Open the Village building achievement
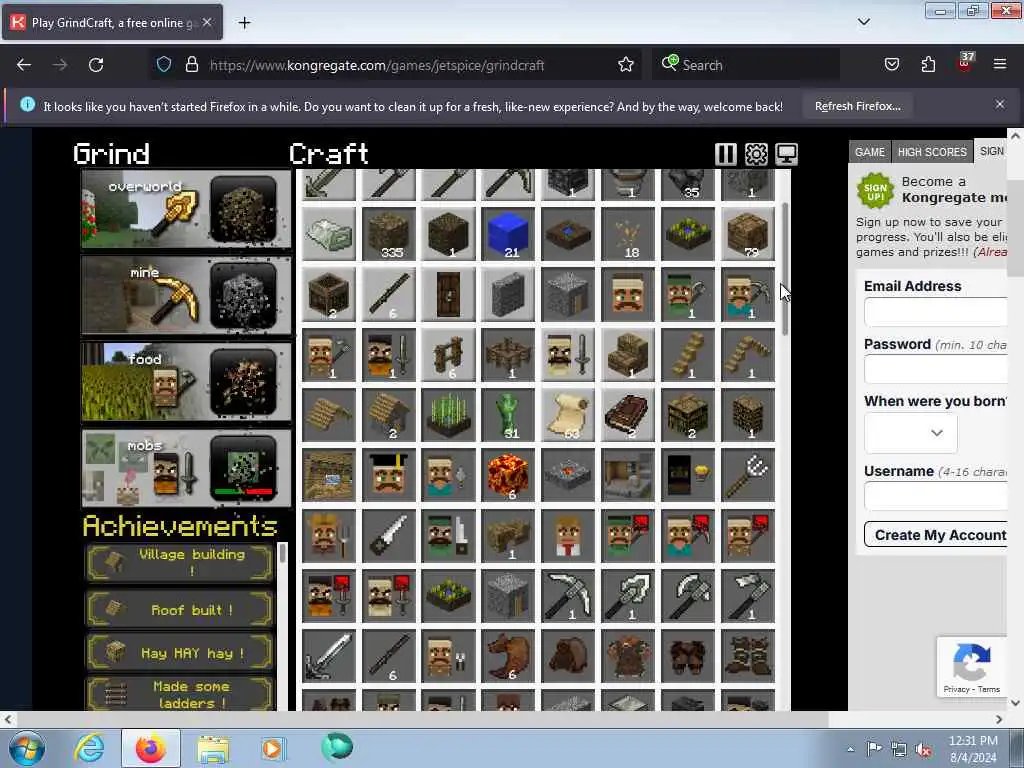The image size is (1024, 768). [180, 562]
